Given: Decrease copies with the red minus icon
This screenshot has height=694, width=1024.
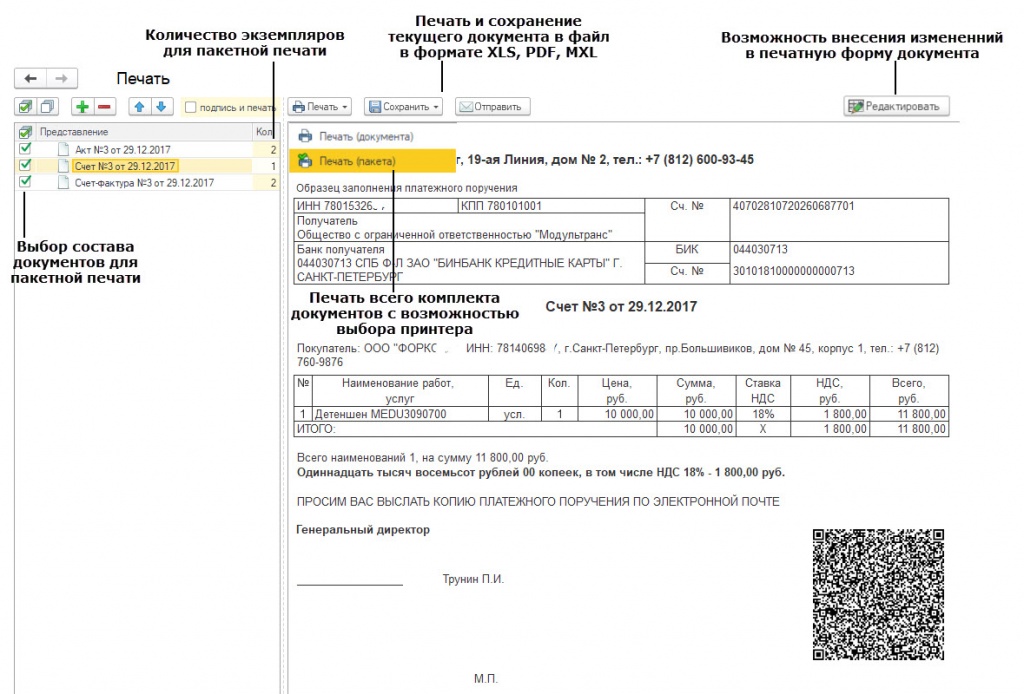Looking at the screenshot, I should click(104, 106).
